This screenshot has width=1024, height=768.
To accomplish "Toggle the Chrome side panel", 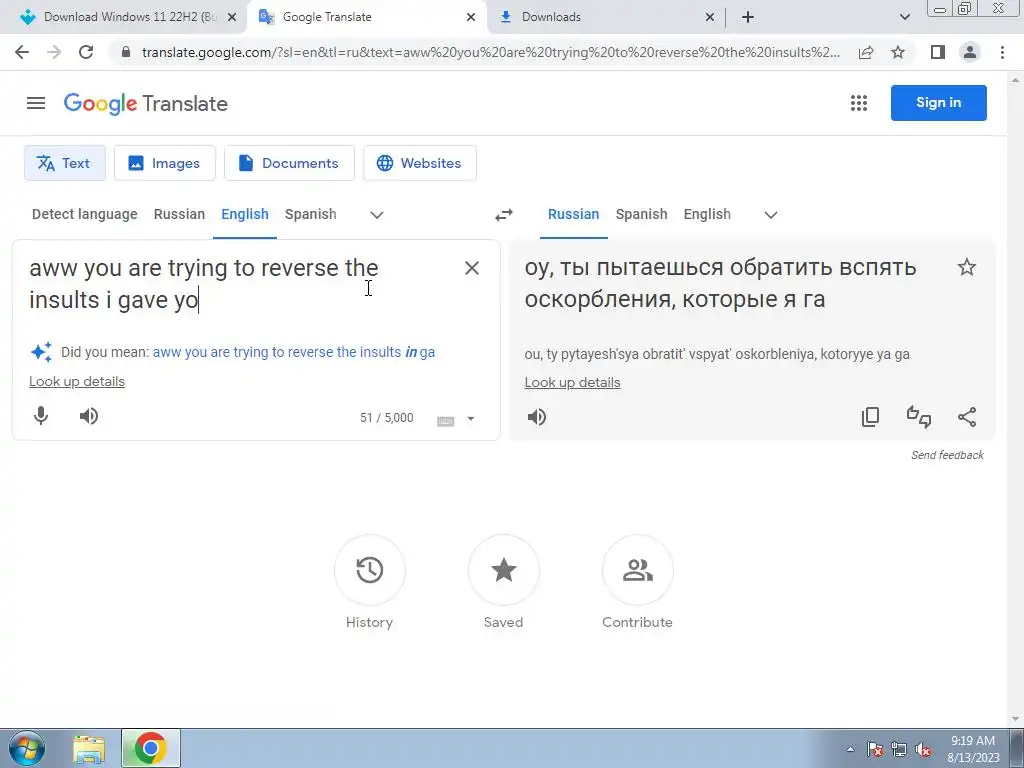I will click(938, 52).
